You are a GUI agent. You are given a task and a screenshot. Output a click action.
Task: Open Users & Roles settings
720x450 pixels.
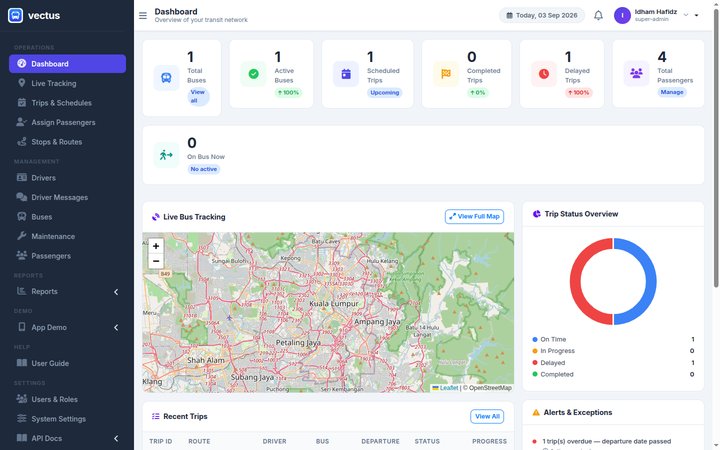pos(68,399)
